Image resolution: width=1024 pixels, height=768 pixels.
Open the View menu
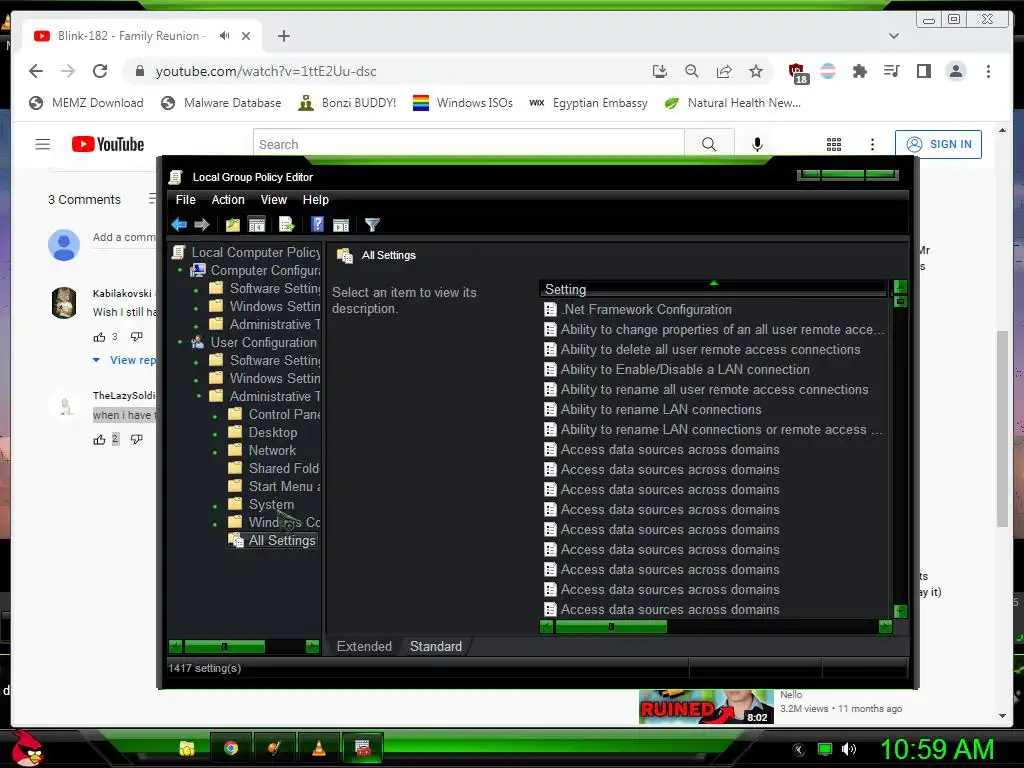pyautogui.click(x=274, y=200)
